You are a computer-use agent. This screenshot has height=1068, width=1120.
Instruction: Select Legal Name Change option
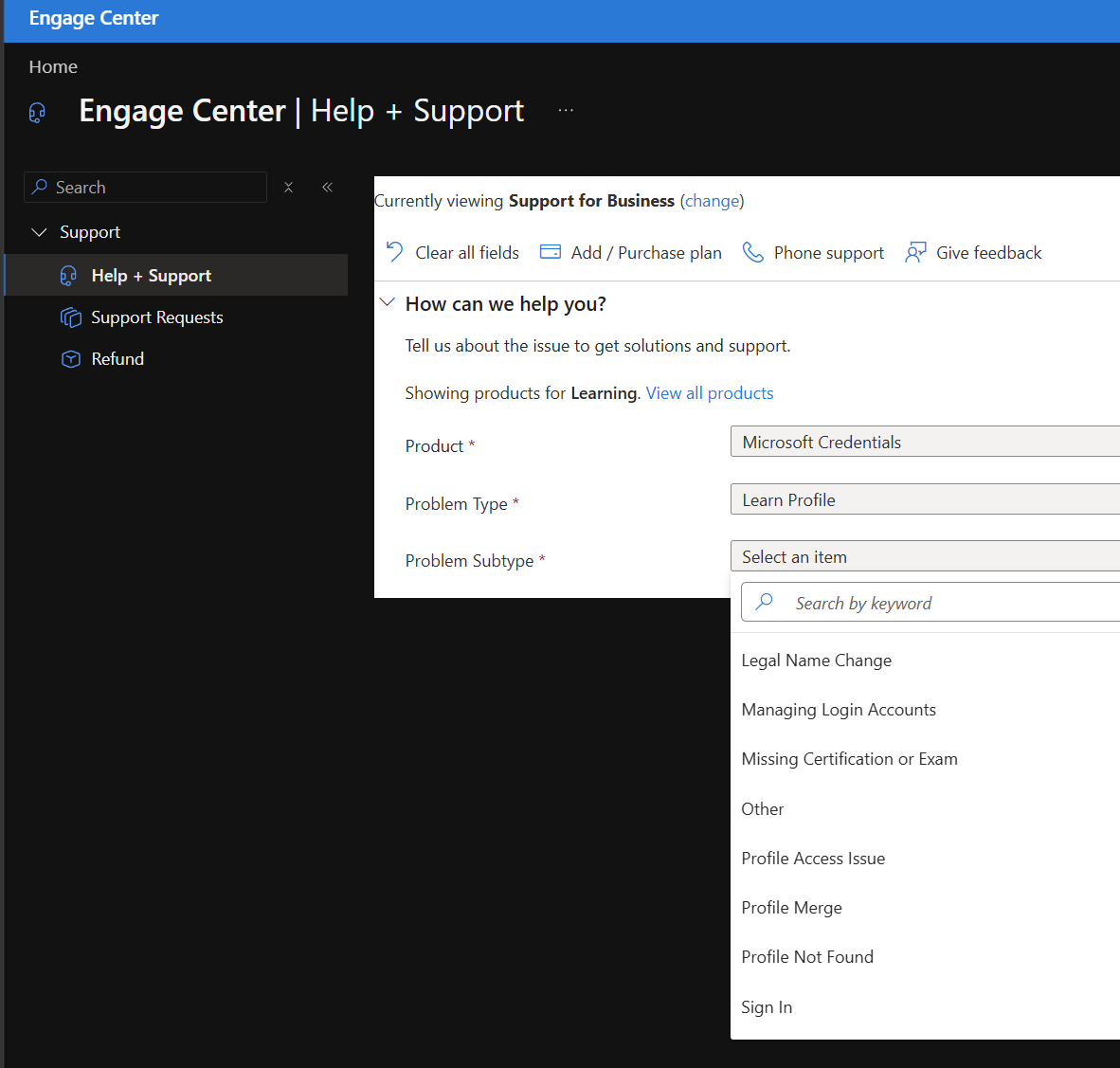(925, 661)
